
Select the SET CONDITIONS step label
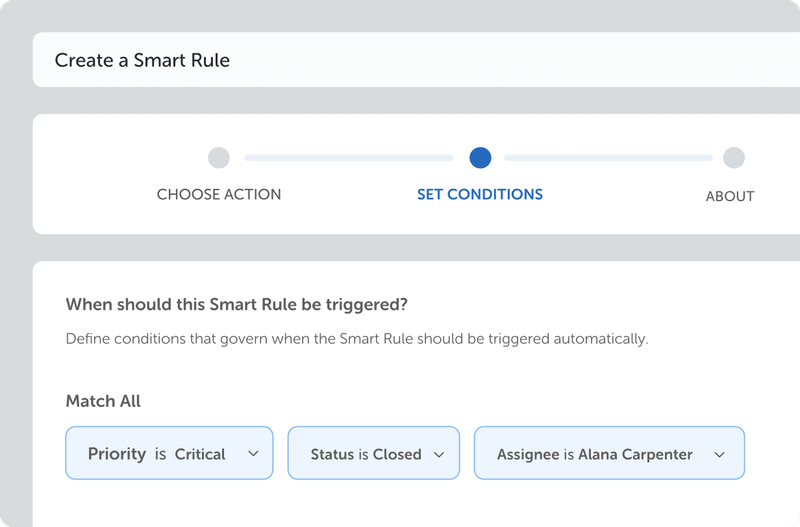pyautogui.click(x=480, y=194)
